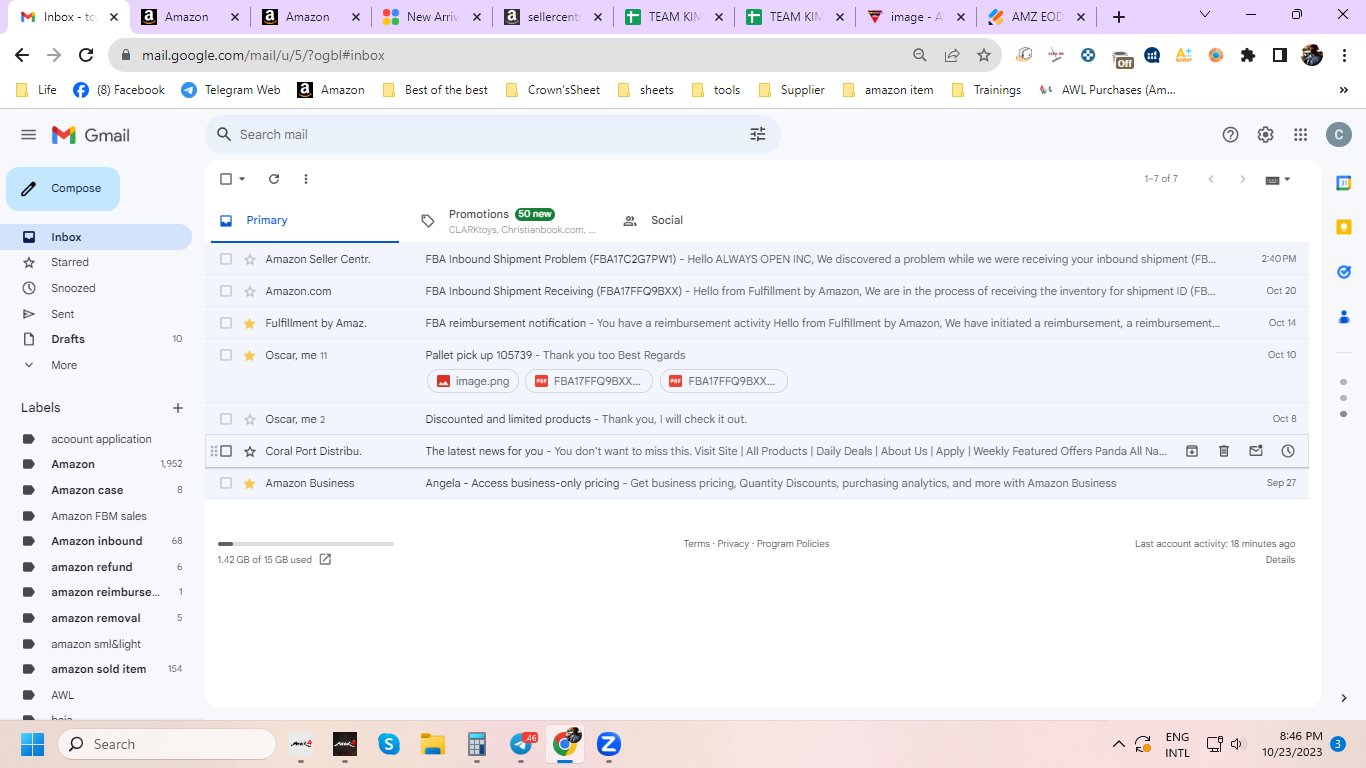Archive the Coral Port Distribu. email
The width and height of the screenshot is (1366, 768).
point(1192,451)
